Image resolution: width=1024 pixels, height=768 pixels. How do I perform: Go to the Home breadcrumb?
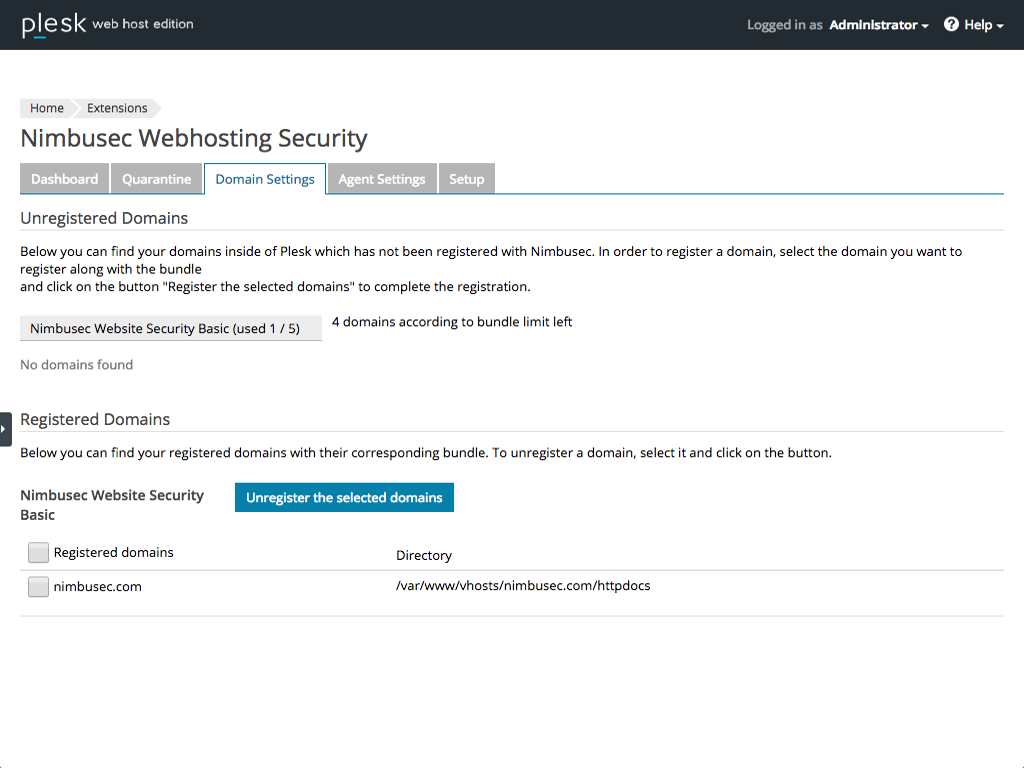click(47, 108)
